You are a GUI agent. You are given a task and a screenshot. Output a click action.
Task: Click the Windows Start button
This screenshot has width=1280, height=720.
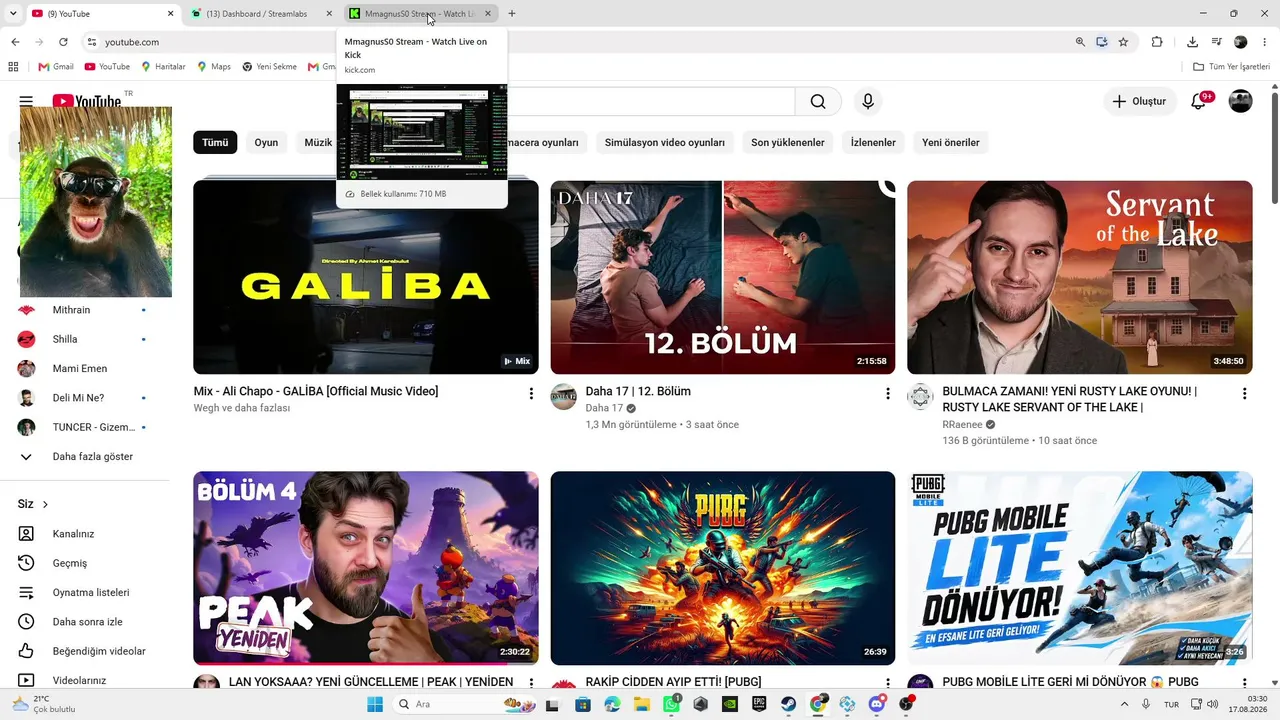375,704
